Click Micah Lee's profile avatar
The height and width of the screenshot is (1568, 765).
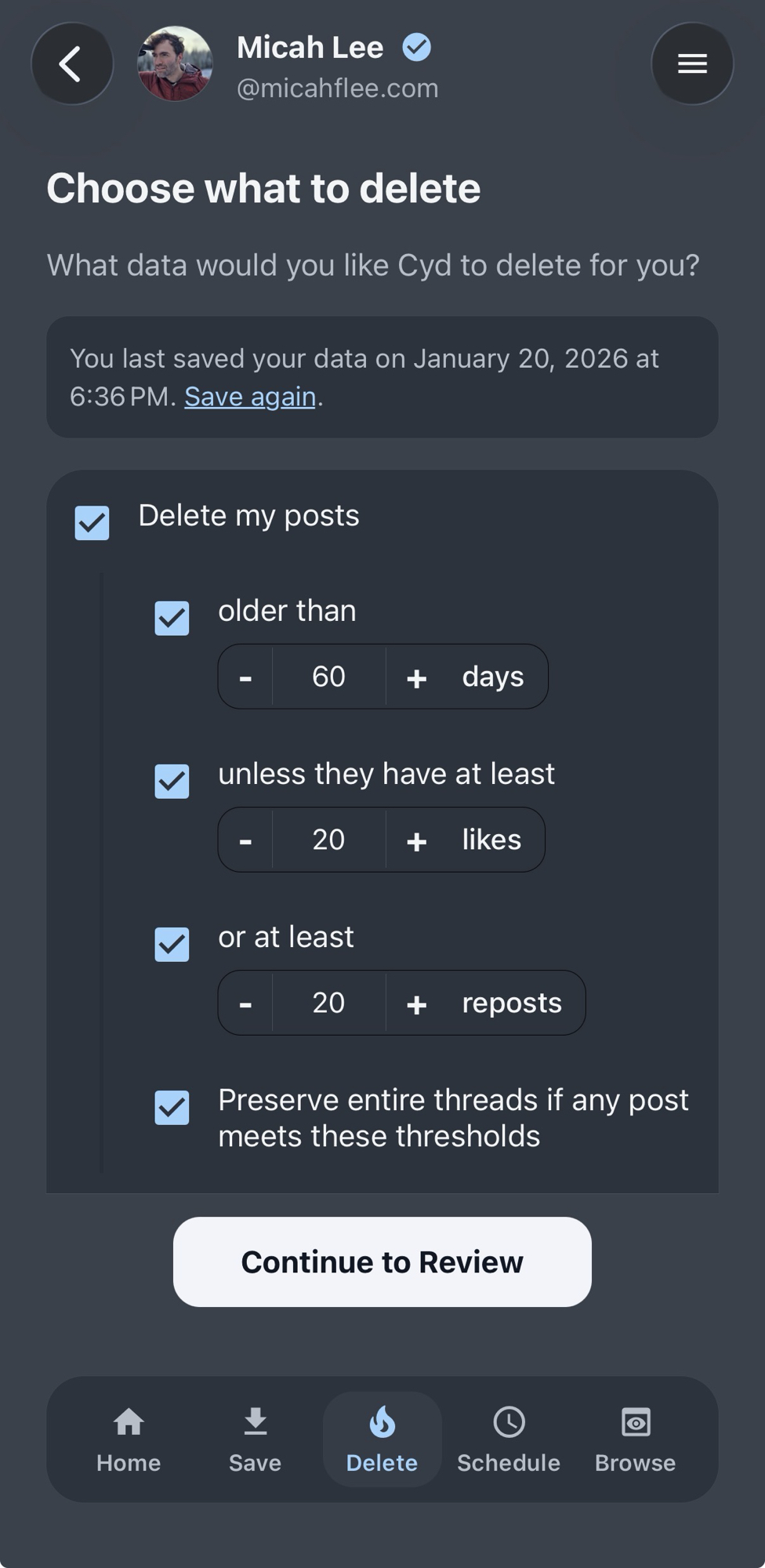[x=174, y=64]
